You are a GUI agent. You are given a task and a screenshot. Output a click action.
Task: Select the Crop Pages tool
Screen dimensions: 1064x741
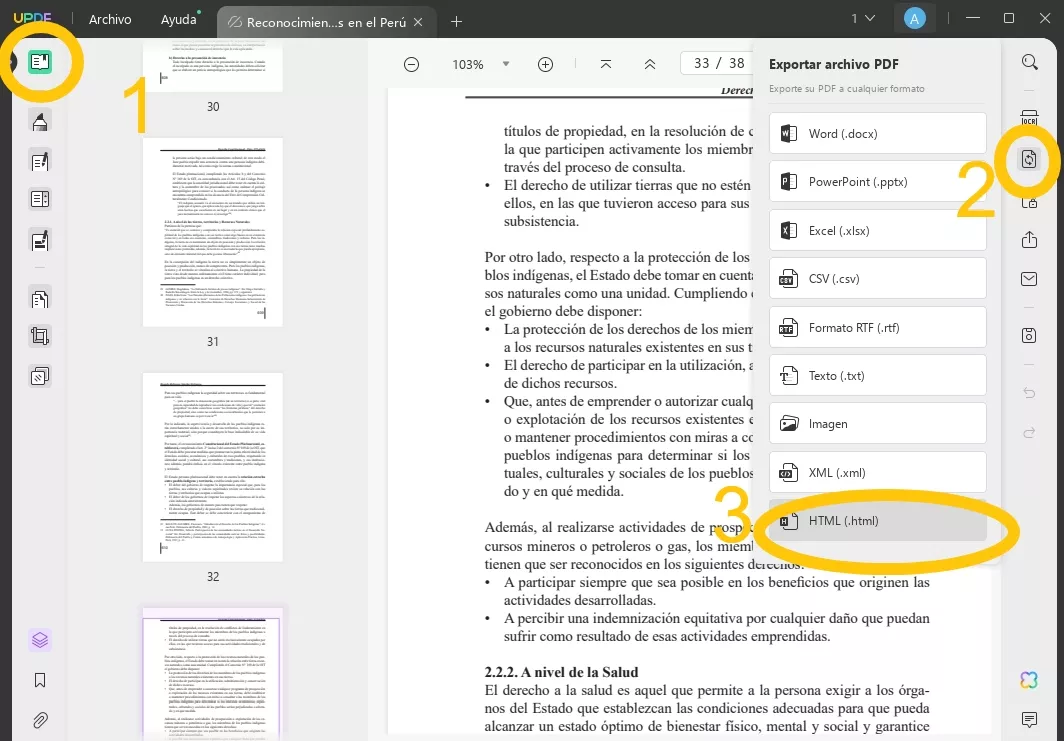pyautogui.click(x=40, y=337)
